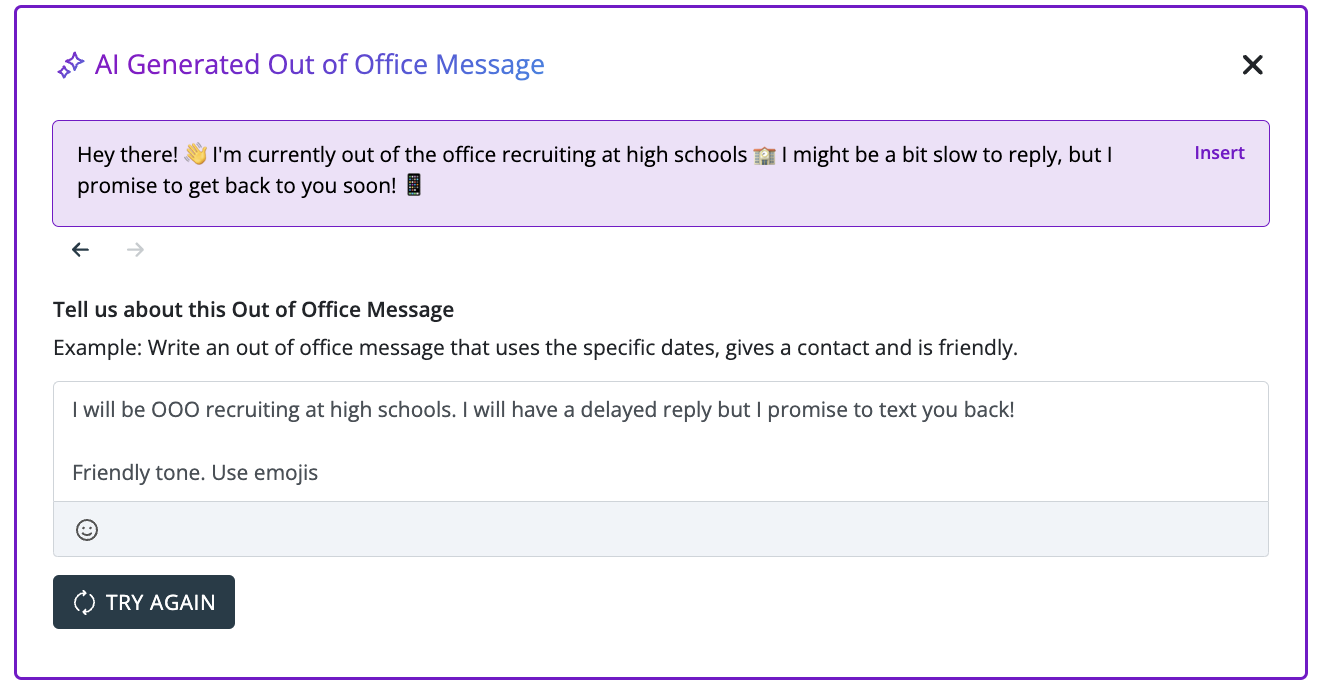This screenshot has height=692, width=1330.
Task: Click the school building emoji in the message
Action: click(x=764, y=155)
